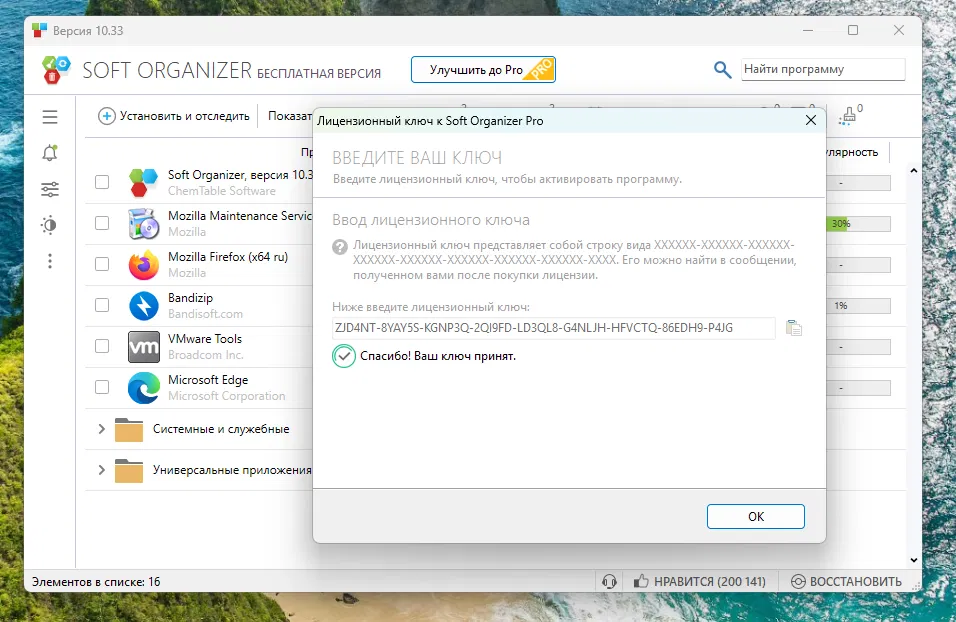Screen dimensions: 956x622
Task: Click the help question mark icon
Action: pos(340,246)
